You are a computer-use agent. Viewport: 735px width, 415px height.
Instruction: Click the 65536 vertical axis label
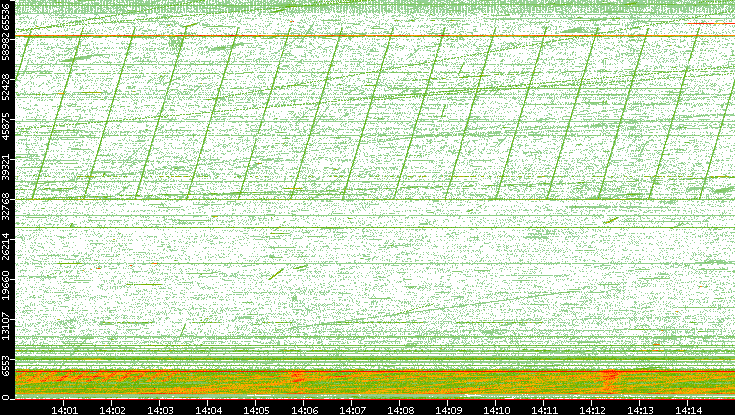click(6, 17)
